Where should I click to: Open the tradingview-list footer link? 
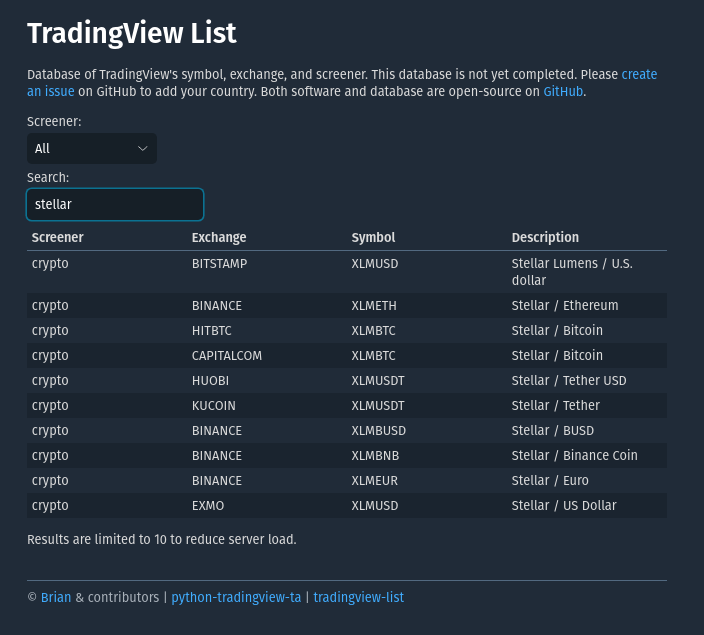tap(359, 597)
